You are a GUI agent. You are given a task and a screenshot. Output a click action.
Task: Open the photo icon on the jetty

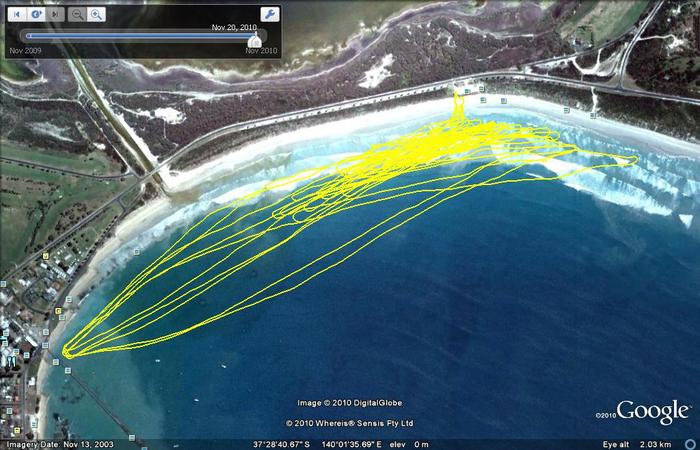pyautogui.click(x=67, y=372)
